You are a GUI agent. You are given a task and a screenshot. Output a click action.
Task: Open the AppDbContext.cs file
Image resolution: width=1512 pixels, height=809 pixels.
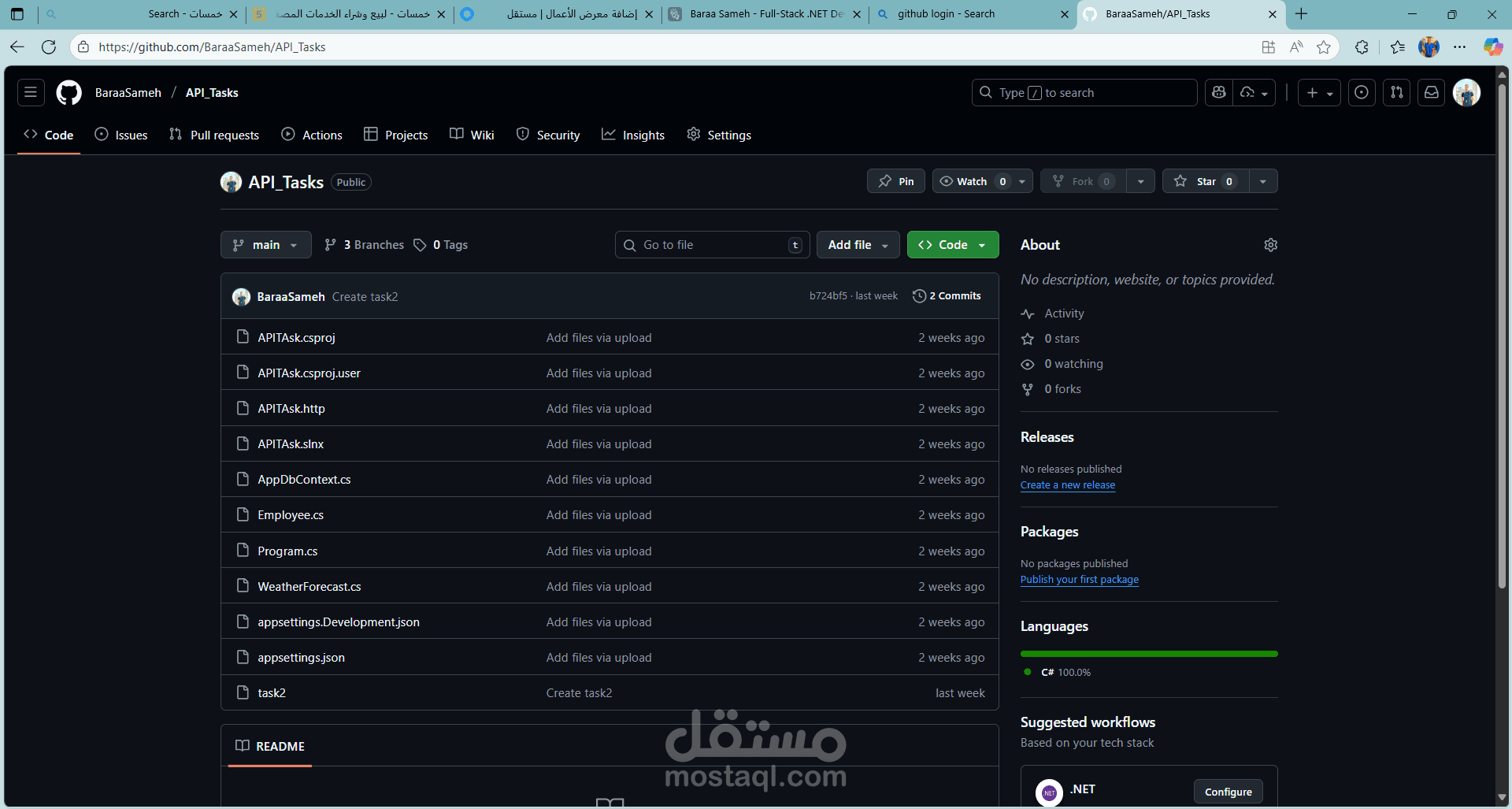point(304,479)
